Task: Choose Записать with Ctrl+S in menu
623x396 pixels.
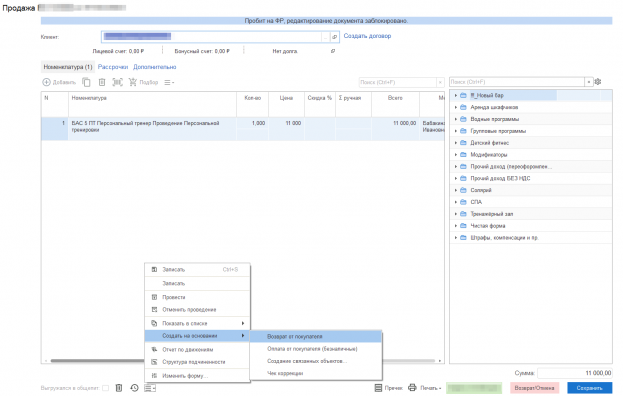Action: (197, 269)
